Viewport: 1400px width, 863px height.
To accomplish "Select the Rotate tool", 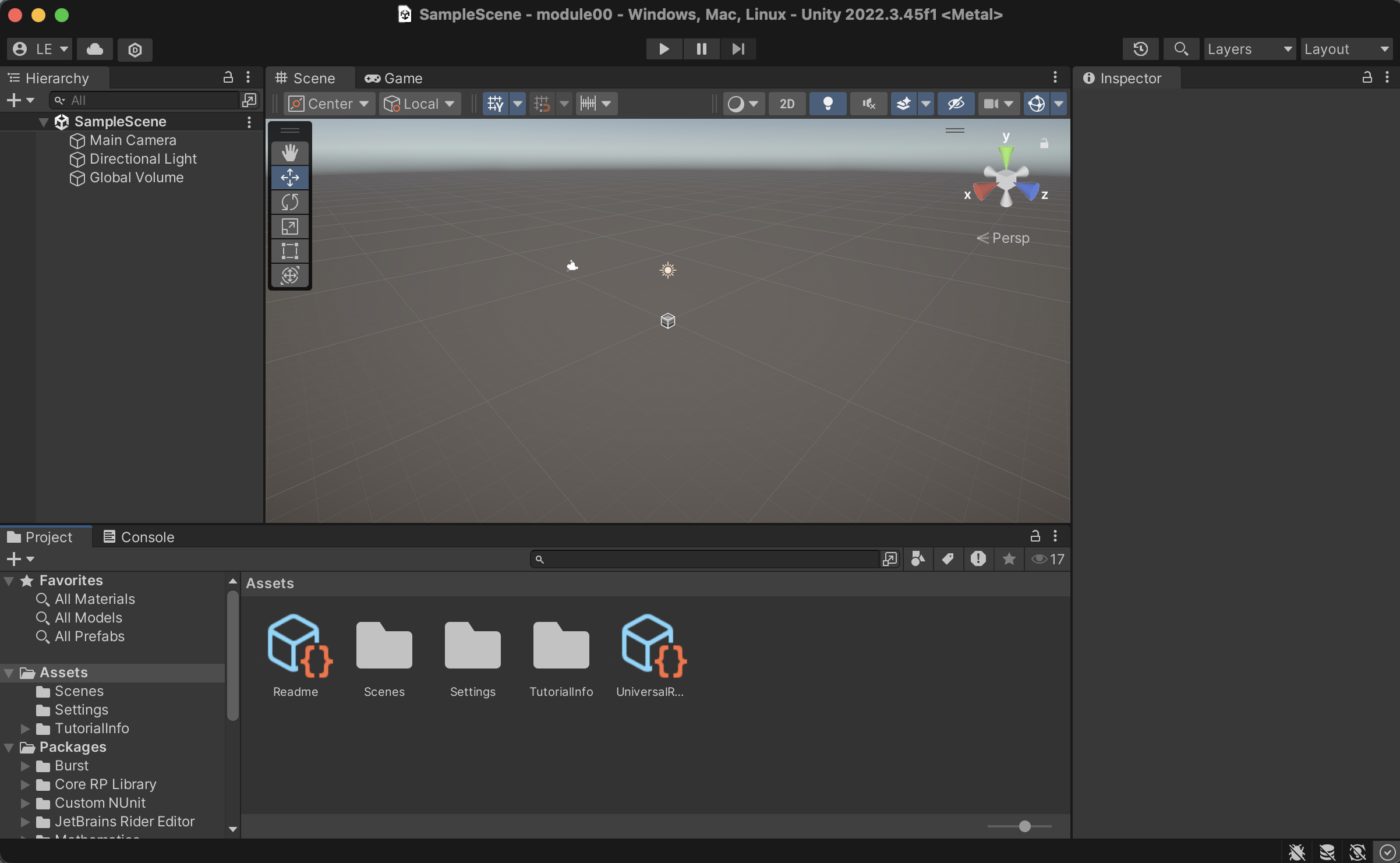I will tap(289, 202).
